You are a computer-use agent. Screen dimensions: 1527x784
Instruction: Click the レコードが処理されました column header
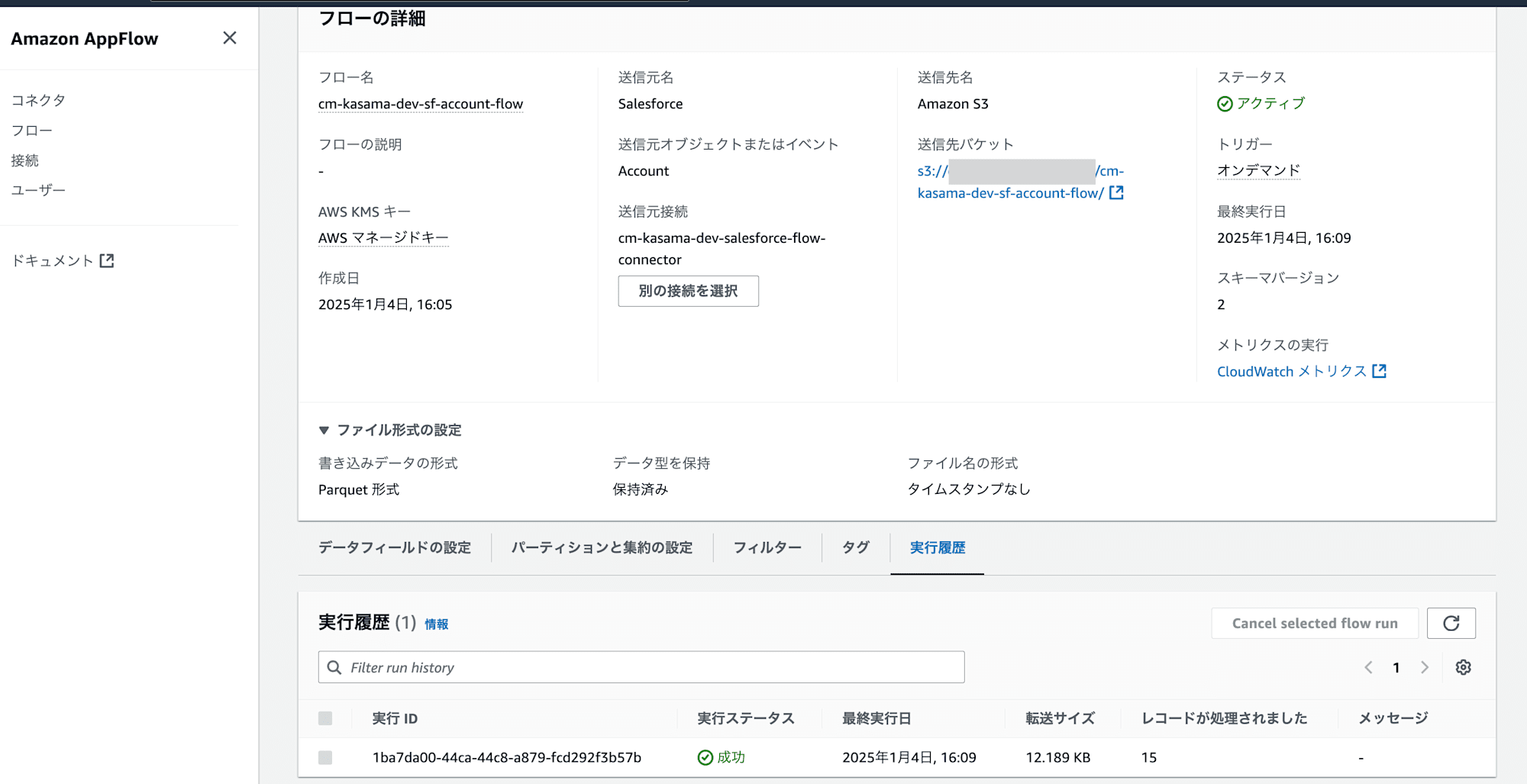point(1225,718)
